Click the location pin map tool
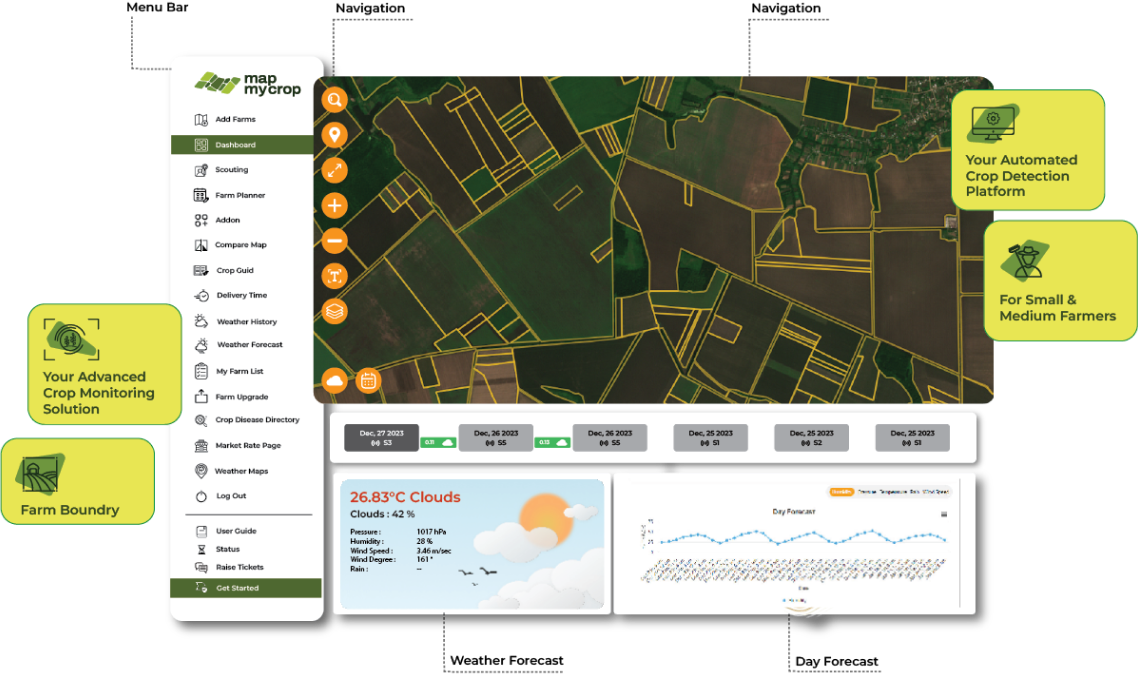This screenshot has height=679, width=1138. click(x=334, y=135)
